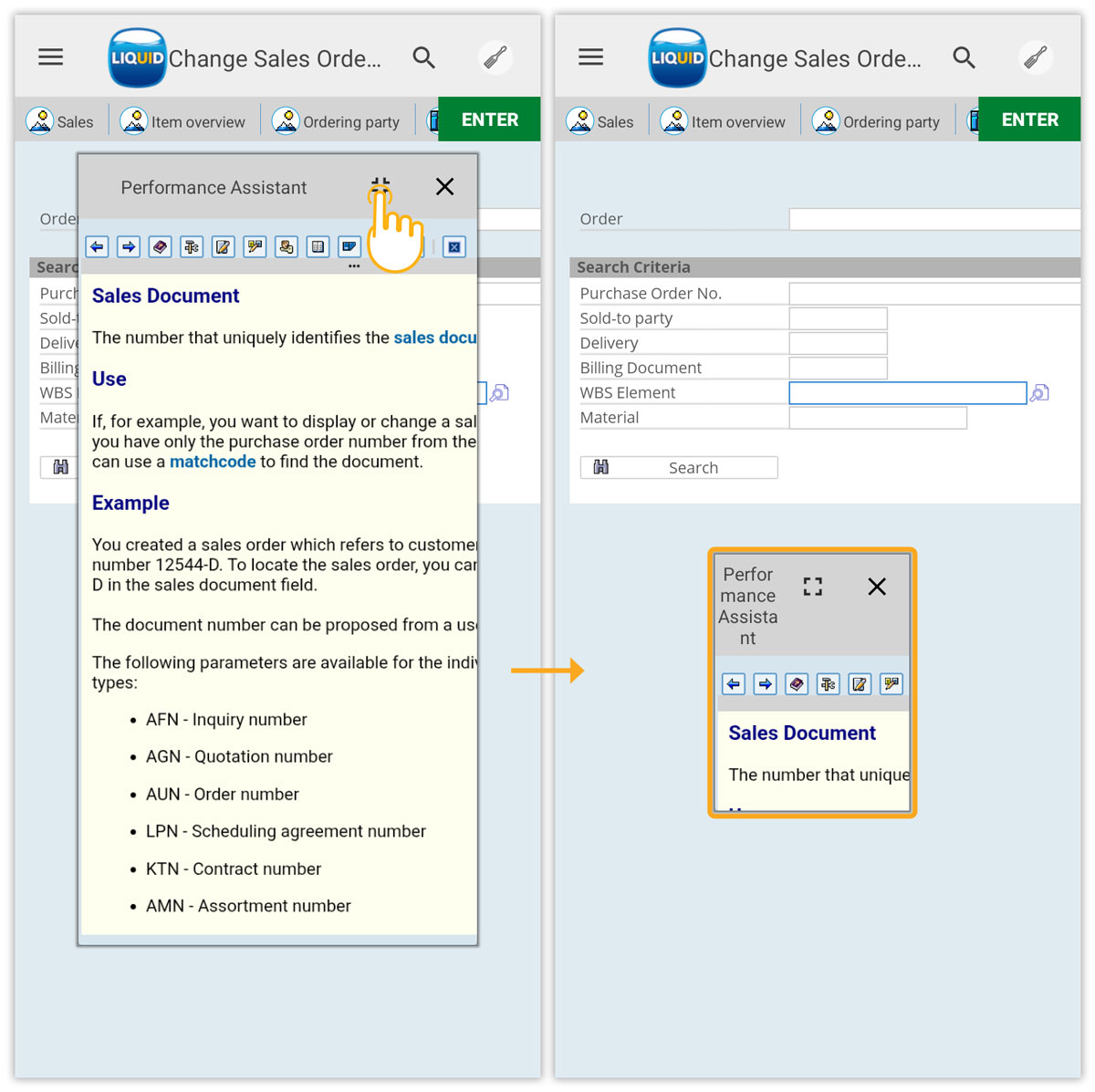
Task: Expand the small Performance Assistant window
Action: [813, 587]
